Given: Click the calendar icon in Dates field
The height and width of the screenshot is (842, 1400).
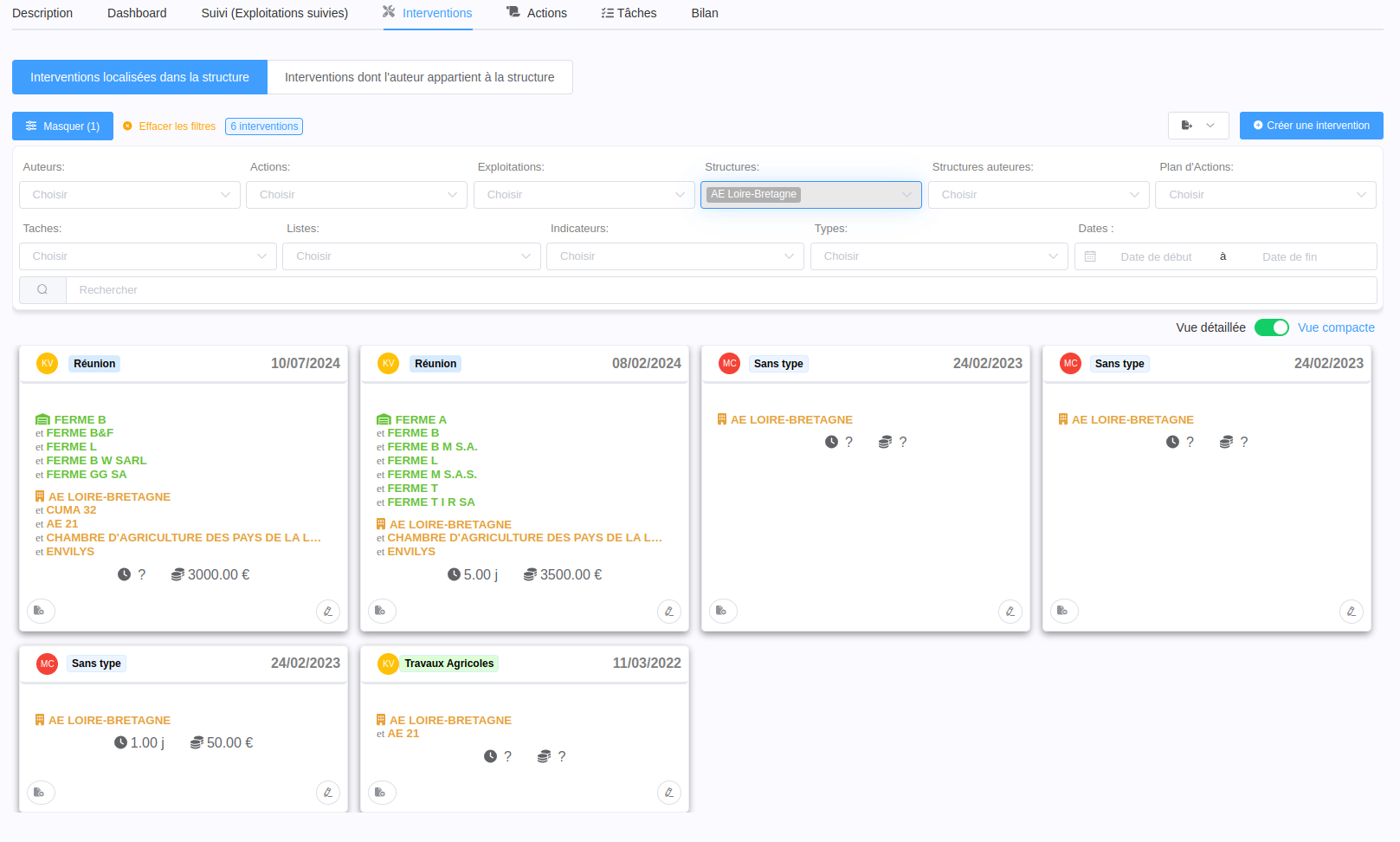Looking at the screenshot, I should click(x=1090, y=256).
